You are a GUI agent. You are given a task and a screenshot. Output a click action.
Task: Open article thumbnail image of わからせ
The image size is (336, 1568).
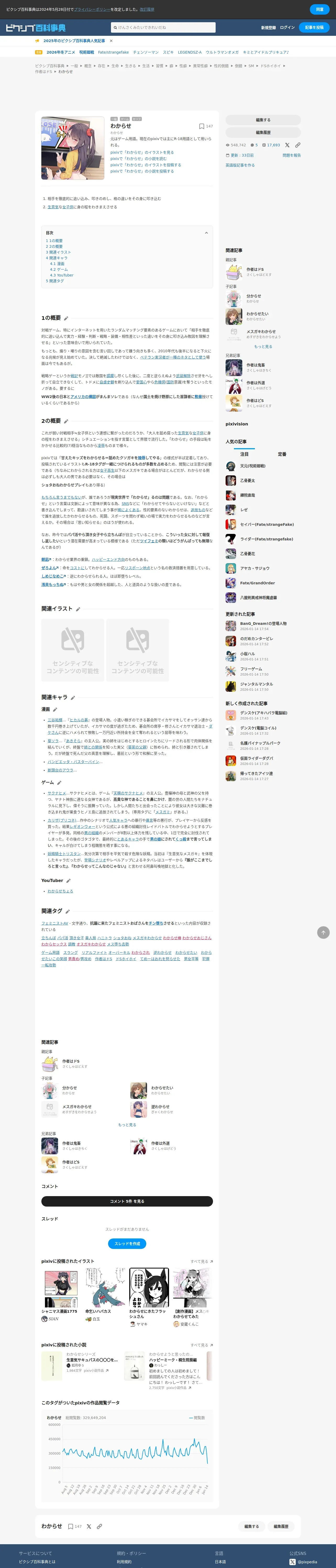[72, 148]
